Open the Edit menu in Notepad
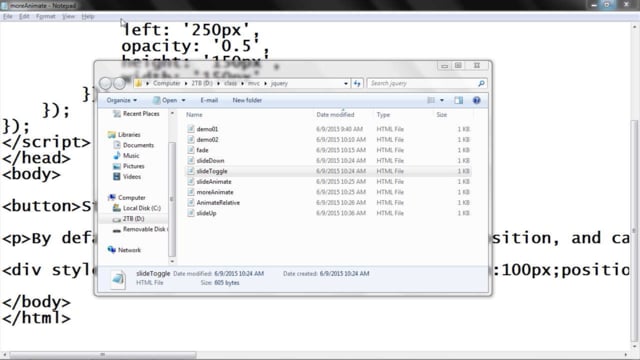 coord(24,16)
